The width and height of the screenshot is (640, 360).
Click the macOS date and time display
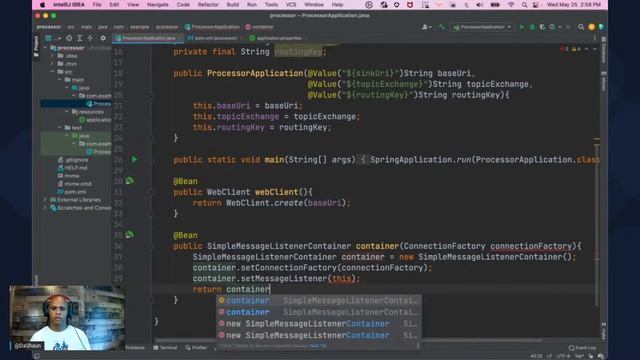(573, 5)
